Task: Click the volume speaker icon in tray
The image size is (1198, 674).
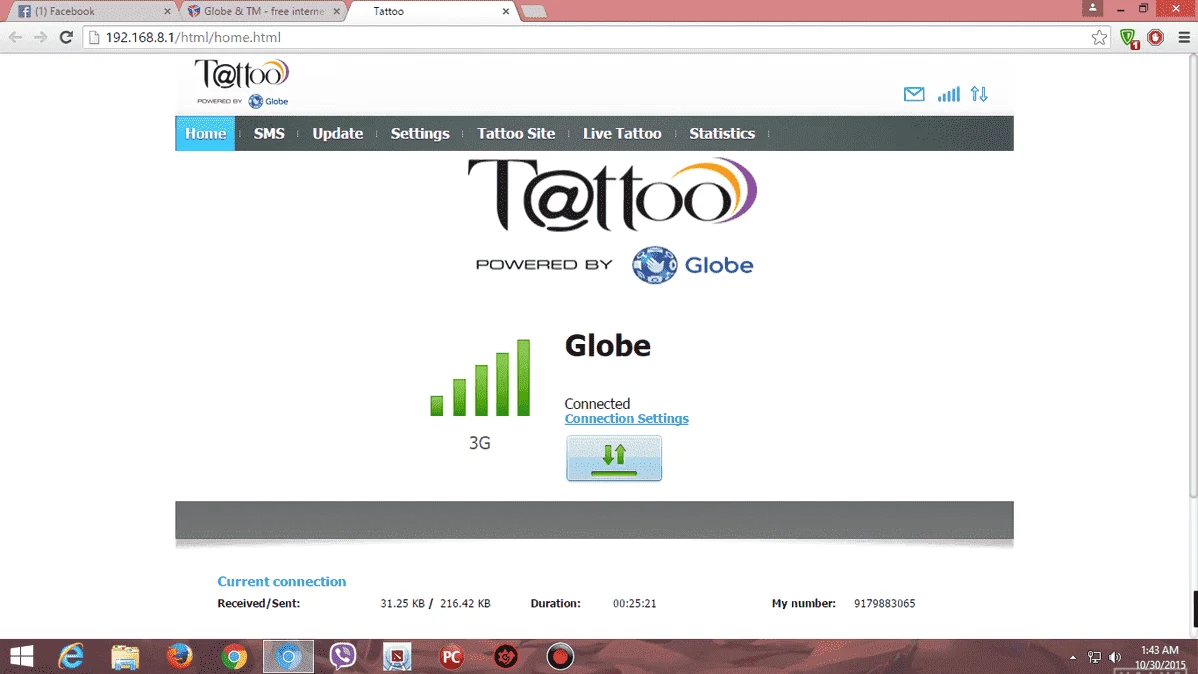Action: 1115,657
